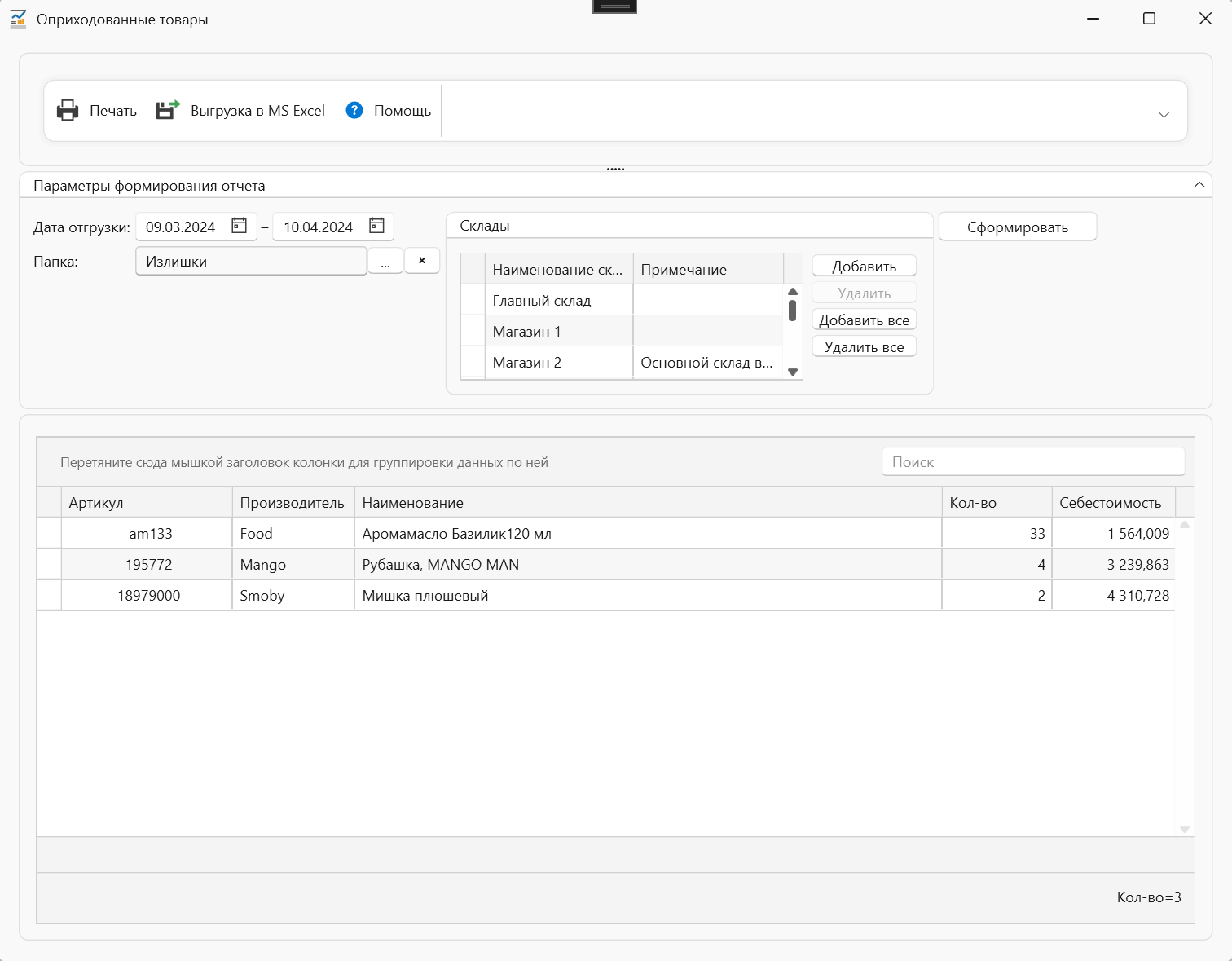1232x961 pixels.
Task: Select Магазин 2 warehouse row
Action: 622,362
